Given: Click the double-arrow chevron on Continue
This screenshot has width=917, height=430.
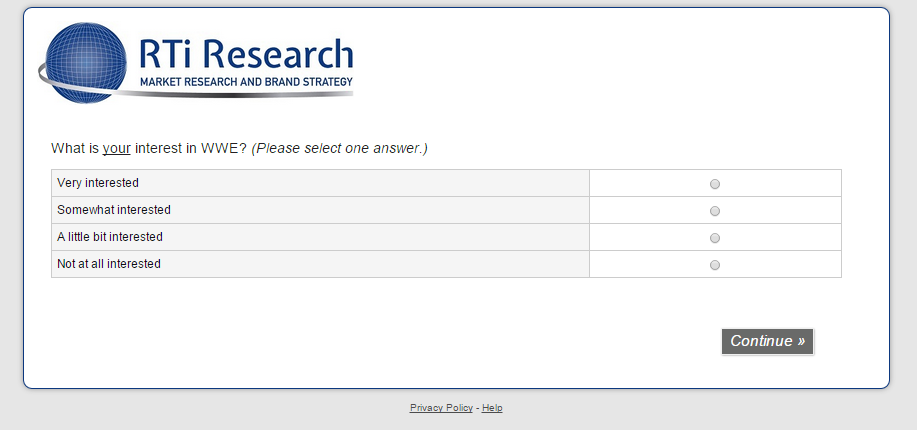Looking at the screenshot, I should click(801, 341).
